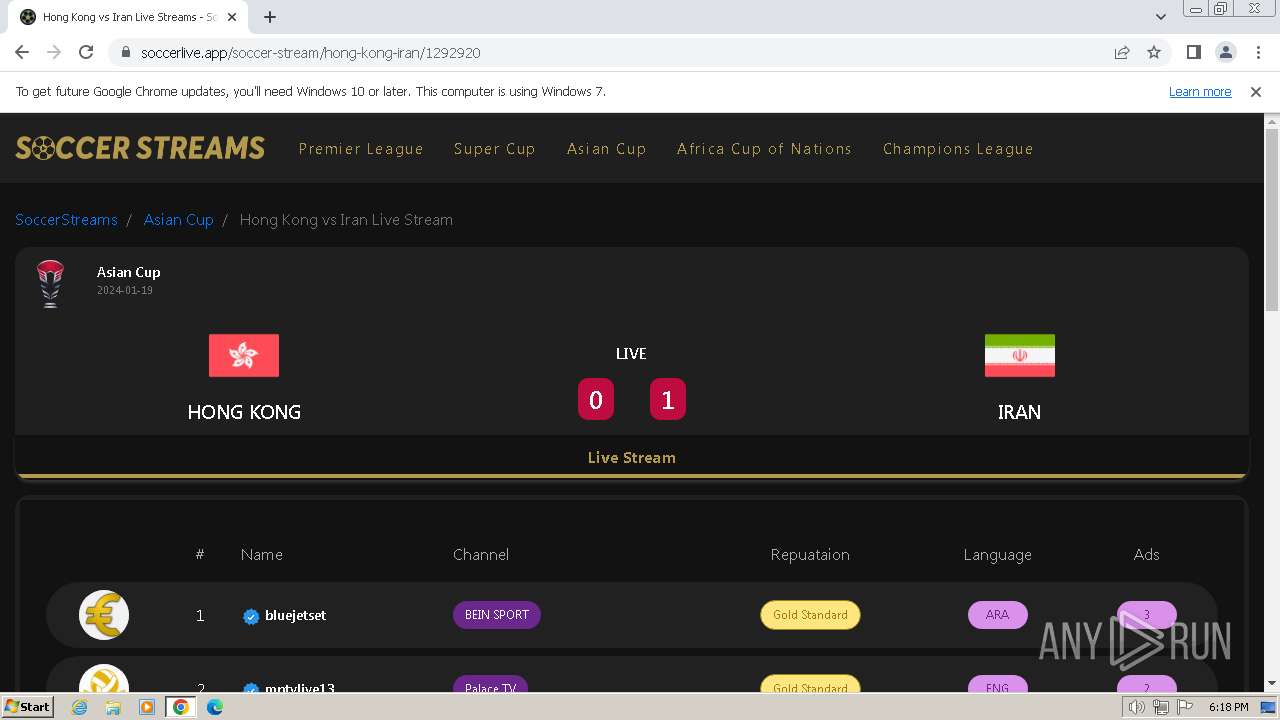The width and height of the screenshot is (1280, 720).
Task: Click the Name column header
Action: (x=262, y=555)
